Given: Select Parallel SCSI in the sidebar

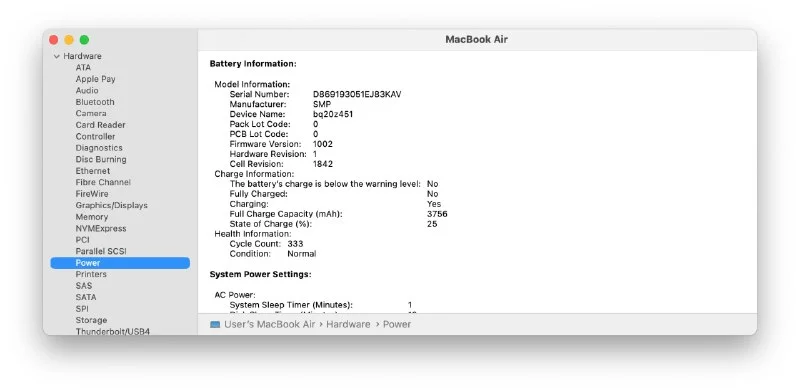Looking at the screenshot, I should (x=101, y=251).
